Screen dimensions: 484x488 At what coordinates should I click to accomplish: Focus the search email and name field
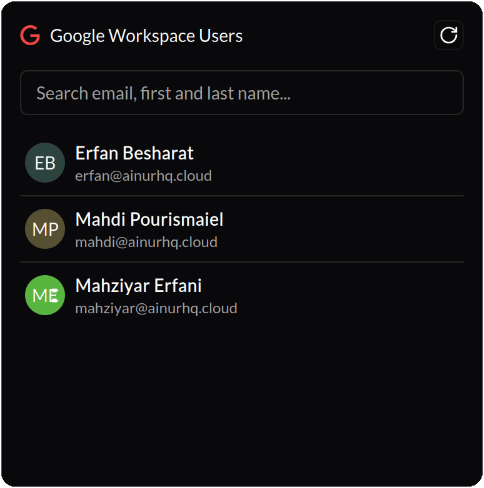(242, 93)
